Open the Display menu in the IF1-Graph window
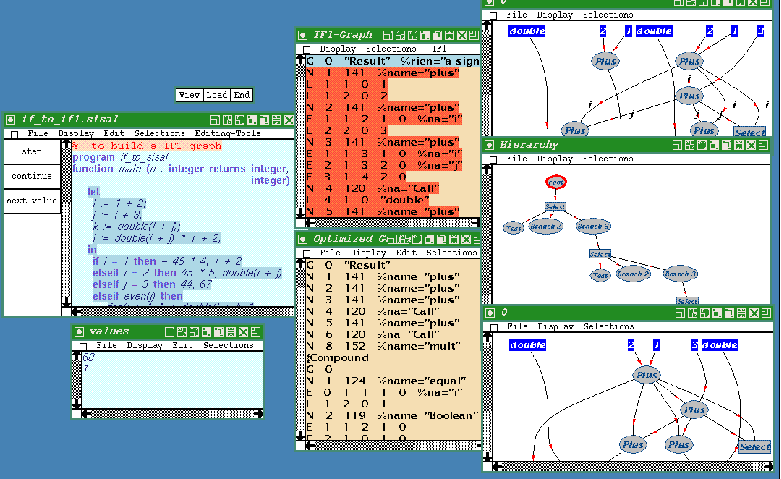Viewport: 781px width, 479px height. 338,49
